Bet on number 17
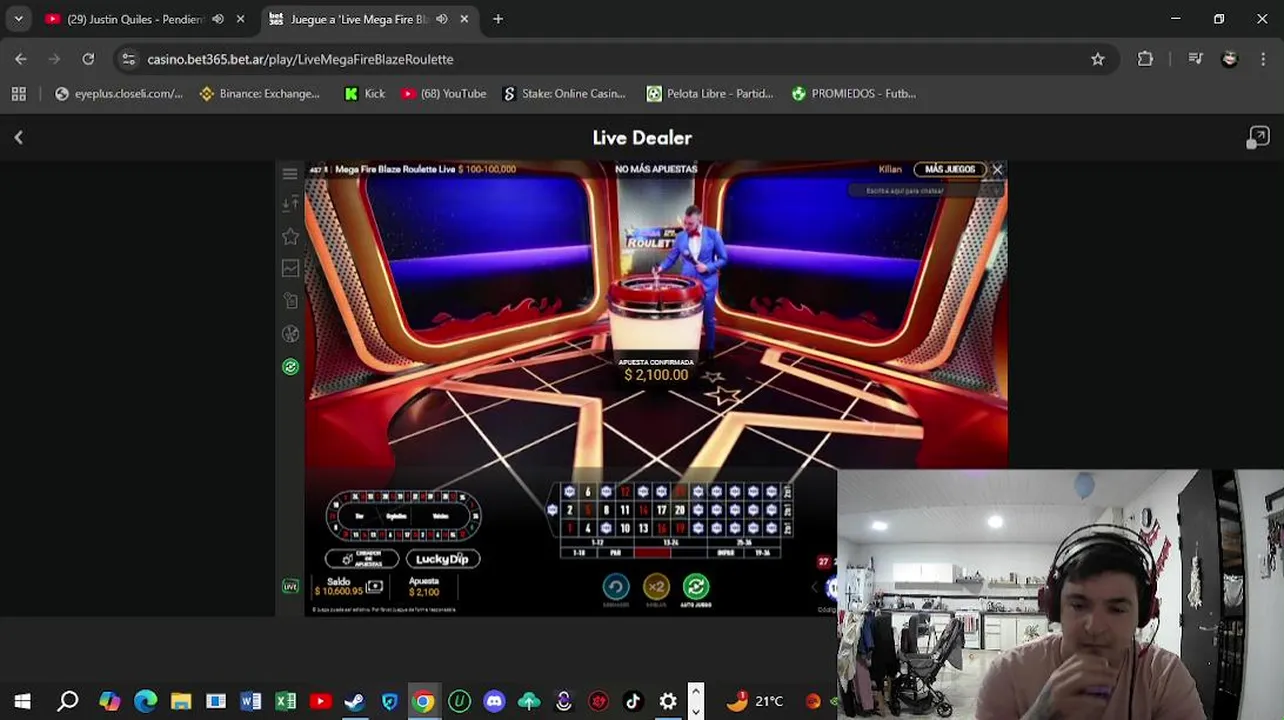Image resolution: width=1284 pixels, height=720 pixels. (661, 510)
